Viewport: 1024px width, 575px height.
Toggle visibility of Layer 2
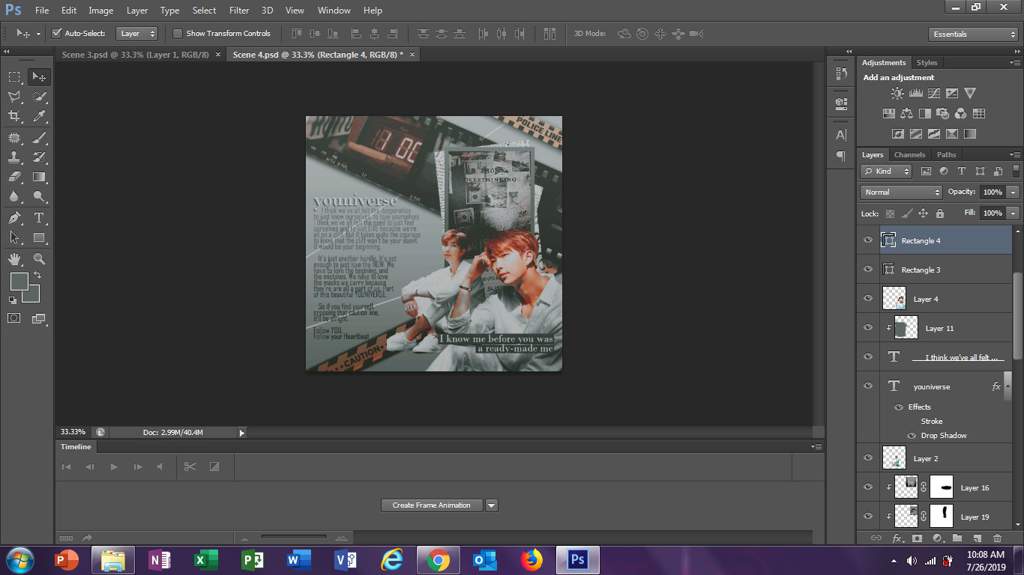[868, 458]
